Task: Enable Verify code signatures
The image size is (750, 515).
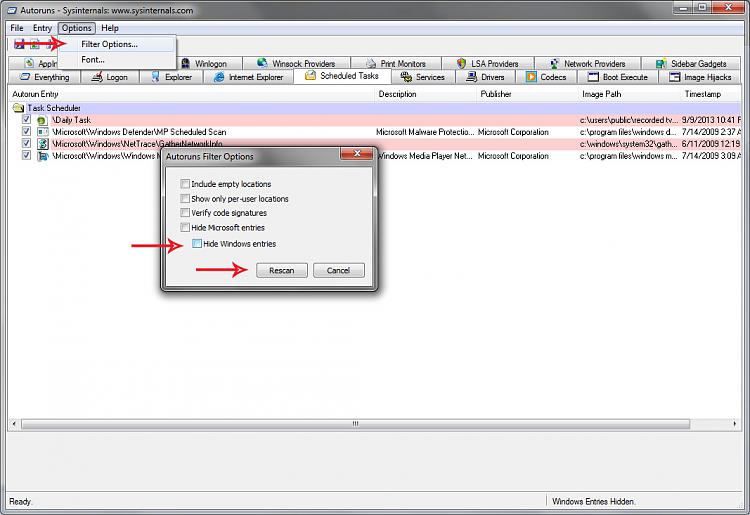Action: pyautogui.click(x=185, y=213)
